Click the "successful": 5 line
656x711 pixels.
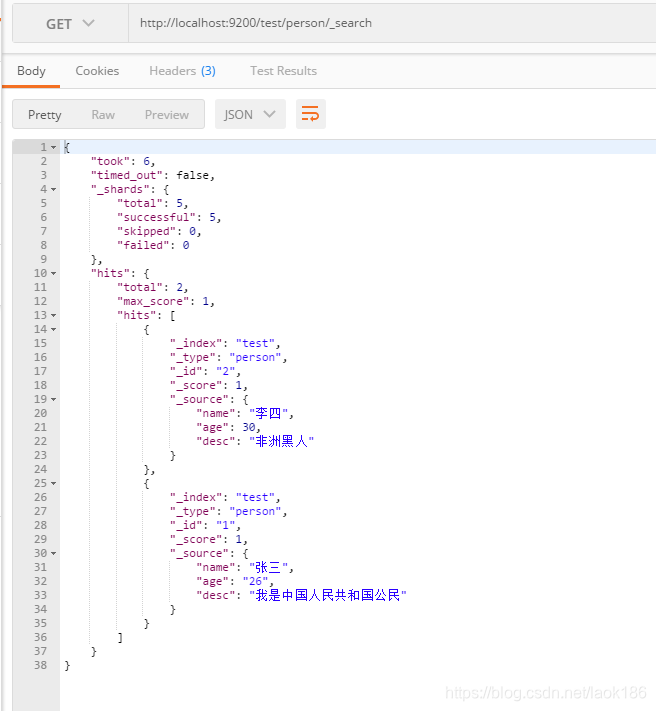tap(169, 218)
